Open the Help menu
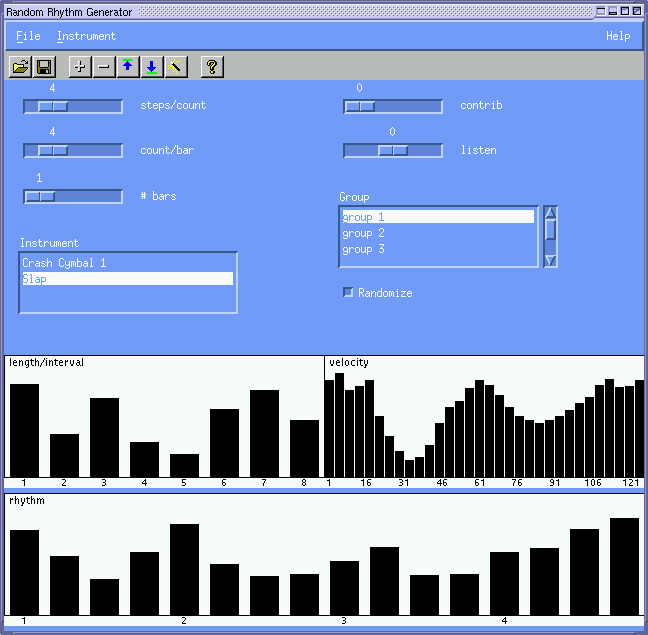The width and height of the screenshot is (648, 635). 618,36
